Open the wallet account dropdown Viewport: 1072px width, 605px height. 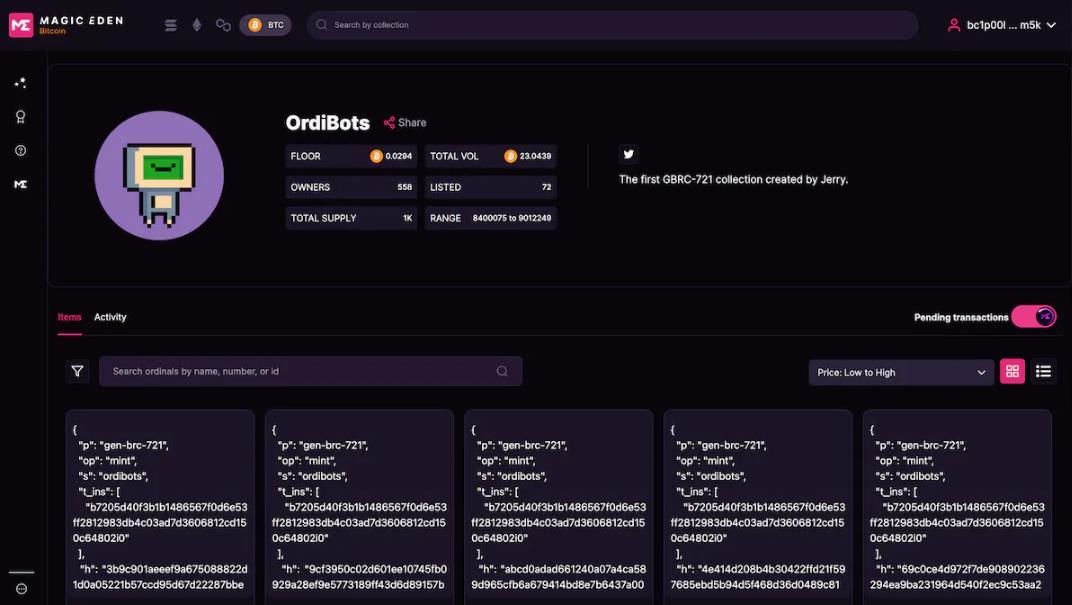[1001, 25]
